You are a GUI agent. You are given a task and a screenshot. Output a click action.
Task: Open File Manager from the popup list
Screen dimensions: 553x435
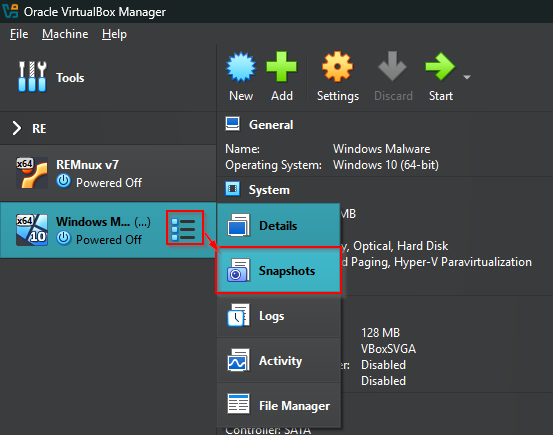(x=278, y=405)
